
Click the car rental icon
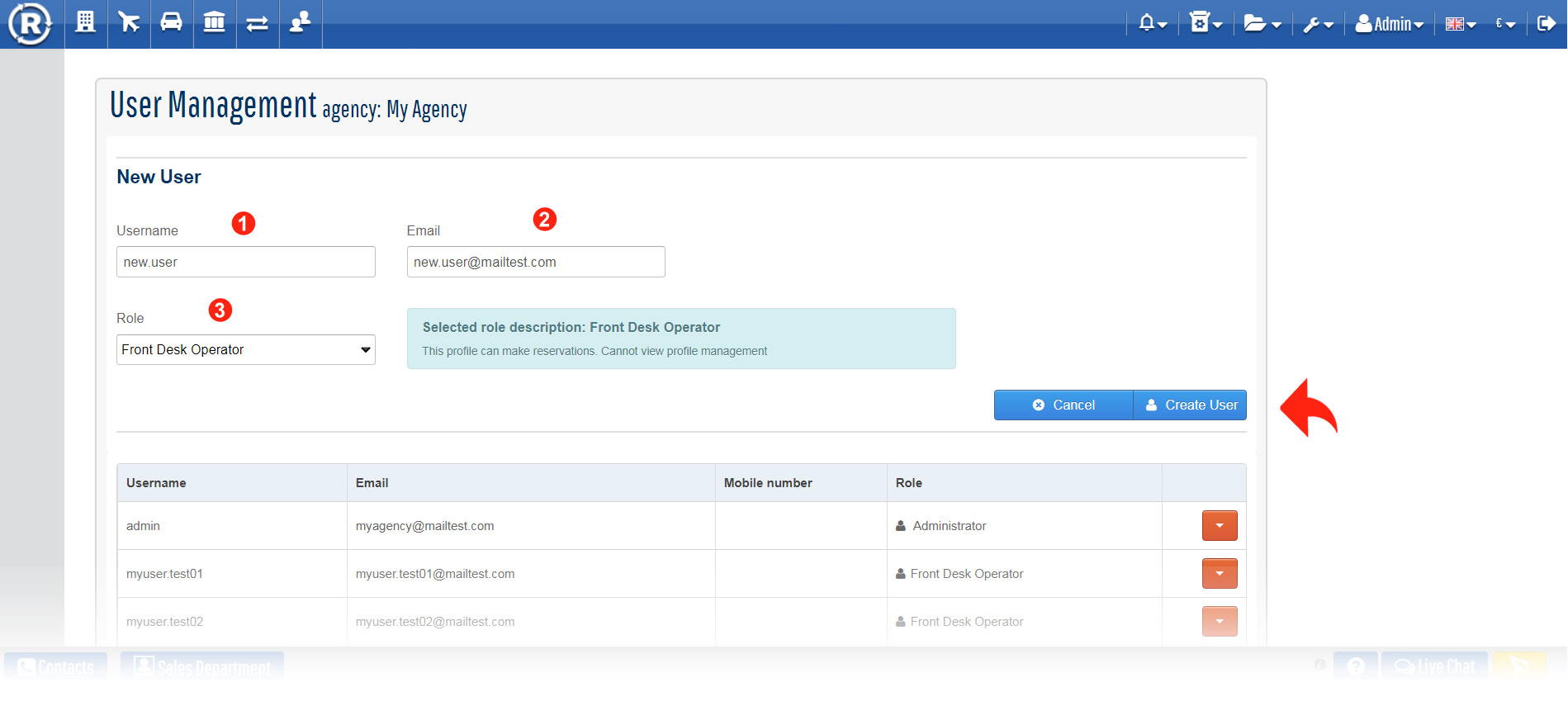click(172, 22)
